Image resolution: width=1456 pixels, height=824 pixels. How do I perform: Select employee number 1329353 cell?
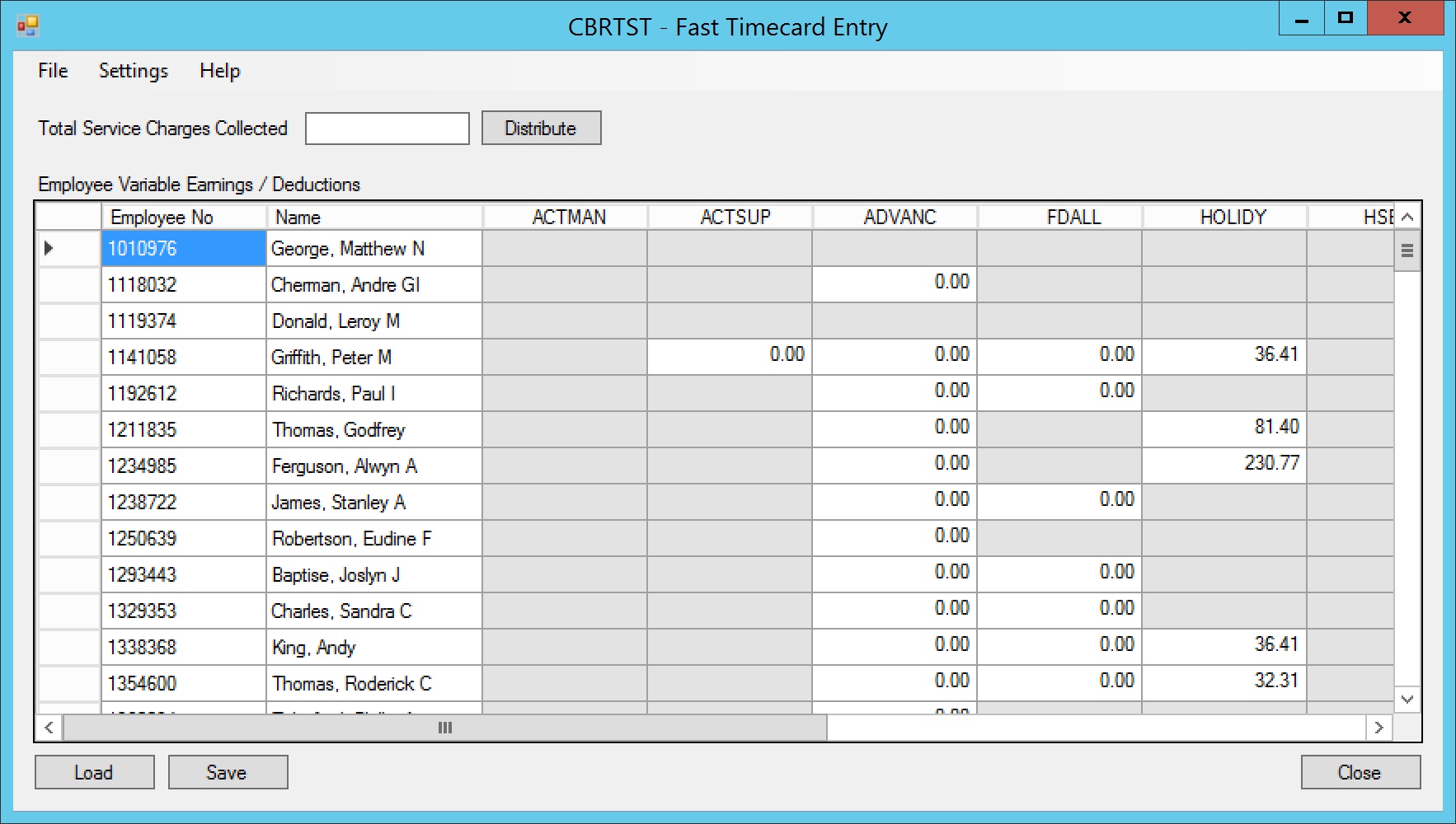point(184,611)
